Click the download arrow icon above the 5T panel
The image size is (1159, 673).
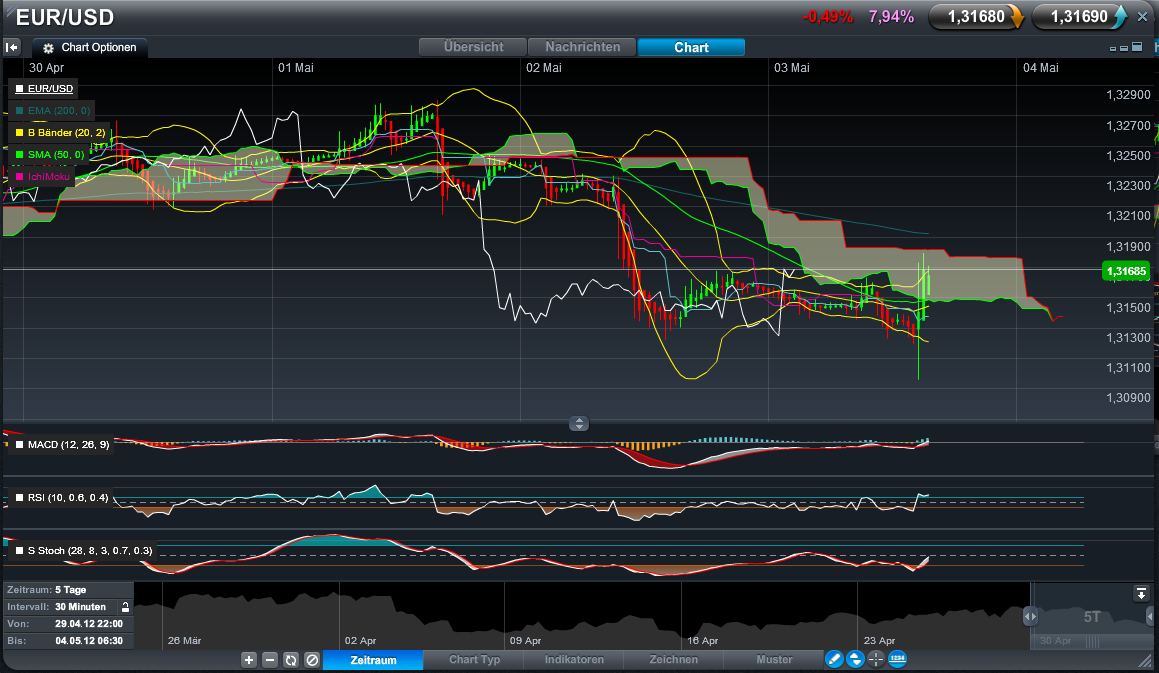click(1141, 593)
